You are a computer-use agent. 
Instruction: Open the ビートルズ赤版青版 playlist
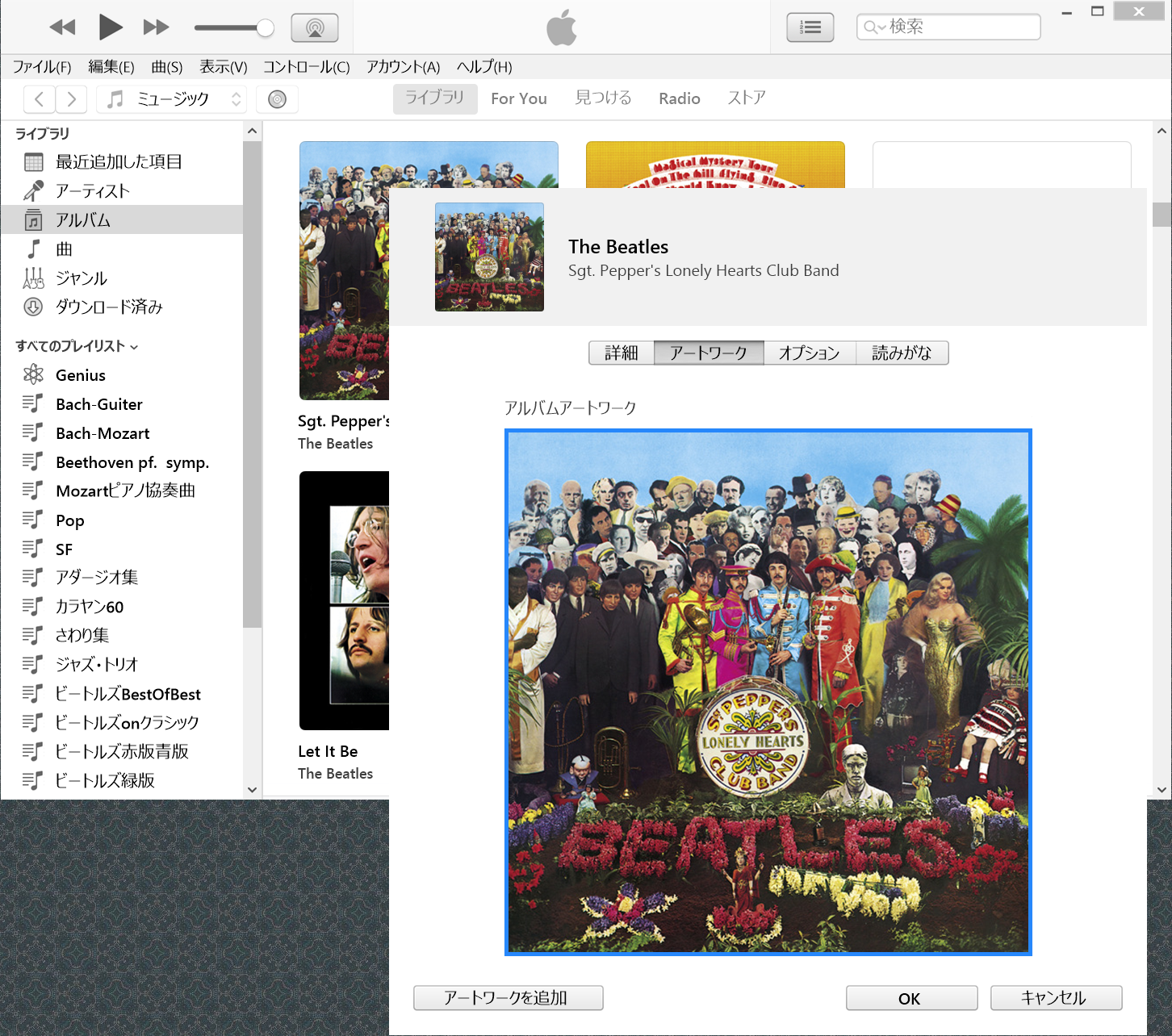(122, 752)
